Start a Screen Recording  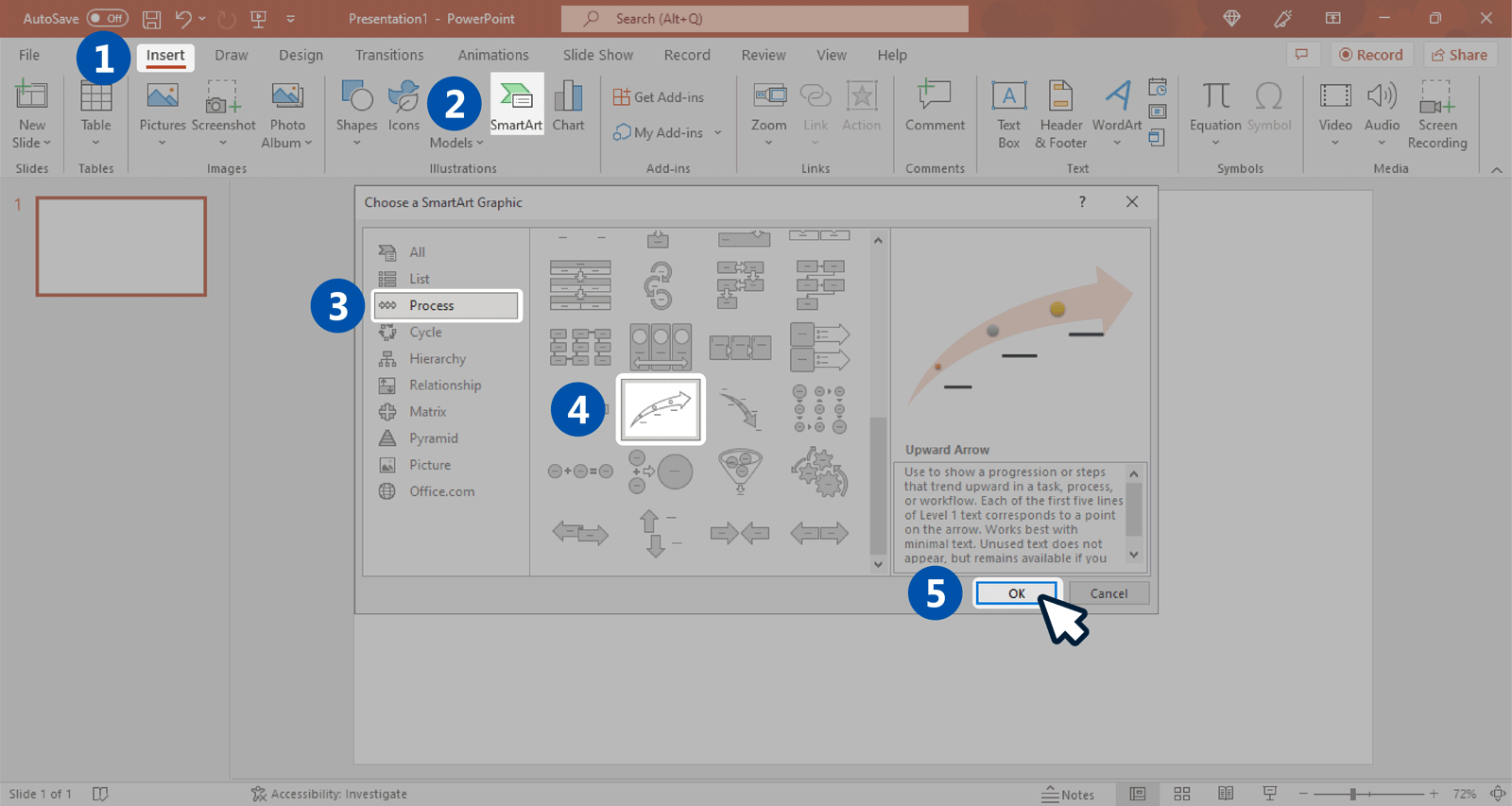click(x=1437, y=114)
